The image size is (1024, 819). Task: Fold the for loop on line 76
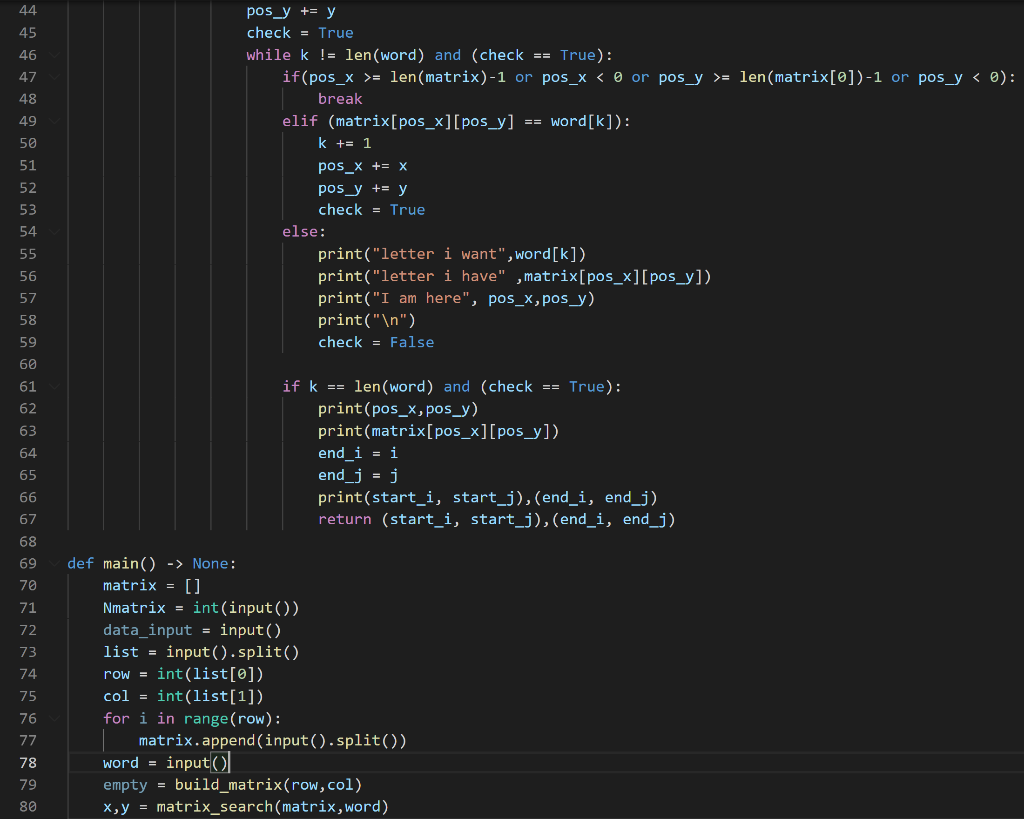click(x=55, y=718)
